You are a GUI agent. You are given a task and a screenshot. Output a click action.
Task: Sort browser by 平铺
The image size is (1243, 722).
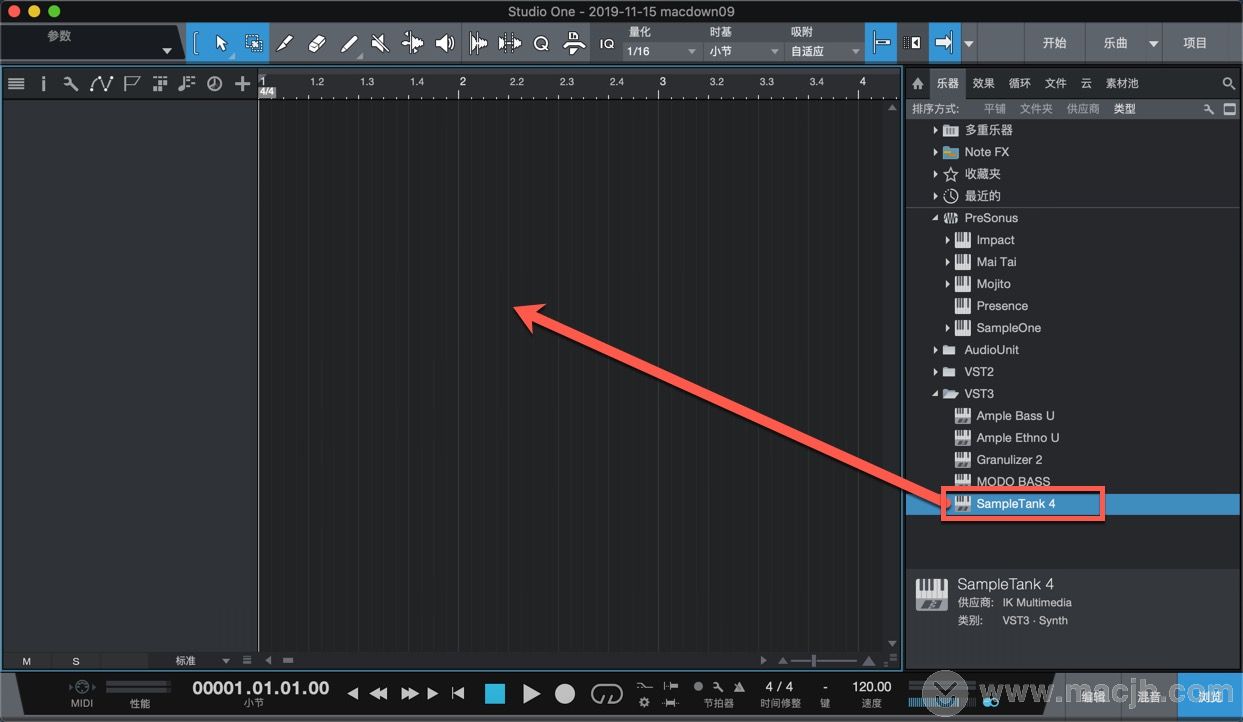coord(995,109)
